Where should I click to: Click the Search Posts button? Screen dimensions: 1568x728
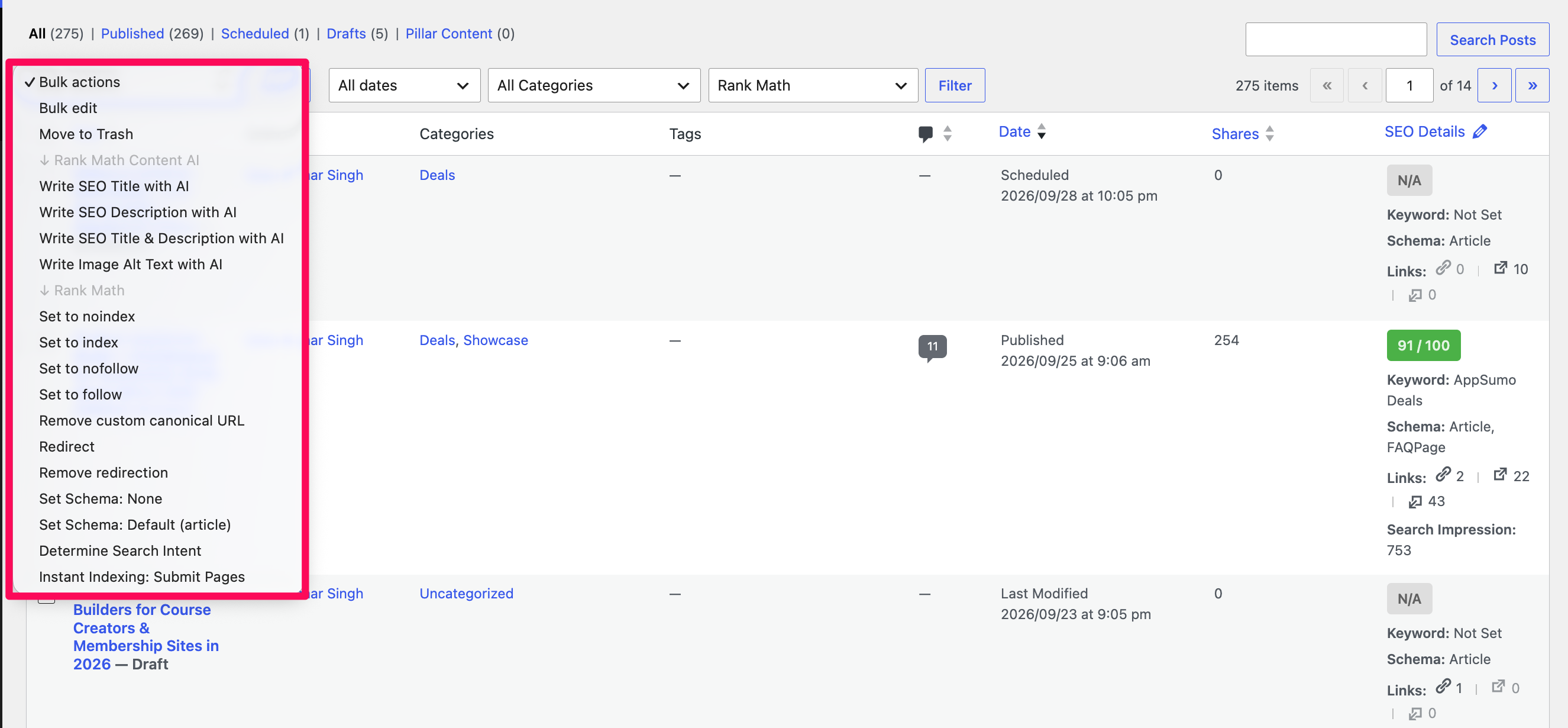tap(1492, 40)
